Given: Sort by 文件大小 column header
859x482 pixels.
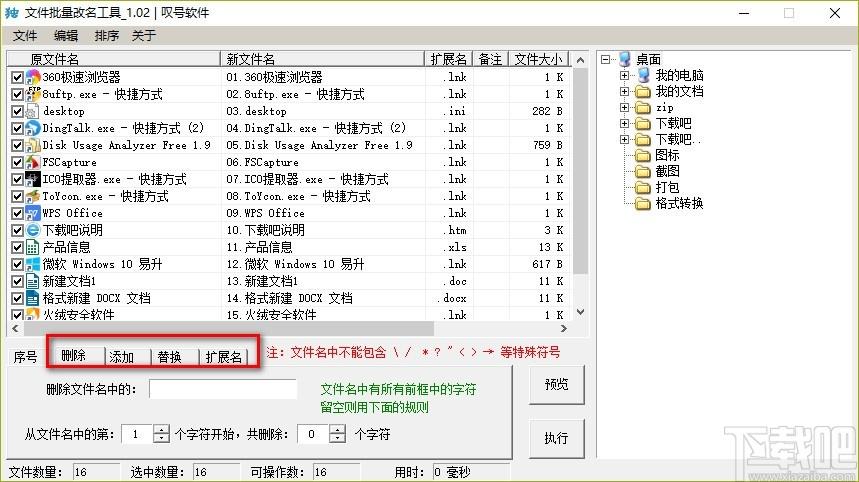Looking at the screenshot, I should (538, 59).
